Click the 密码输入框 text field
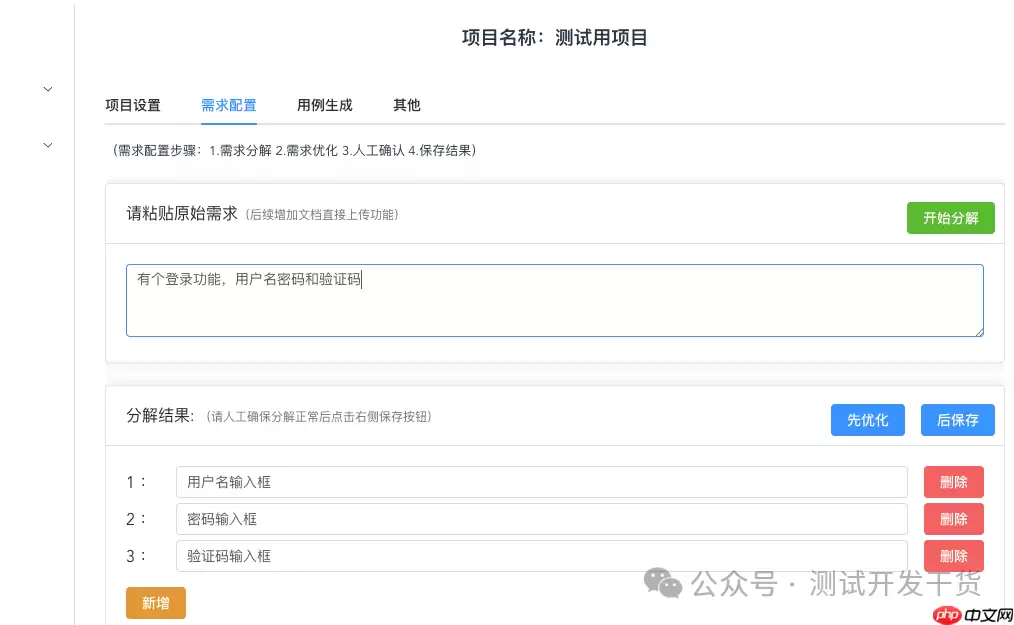 point(540,518)
